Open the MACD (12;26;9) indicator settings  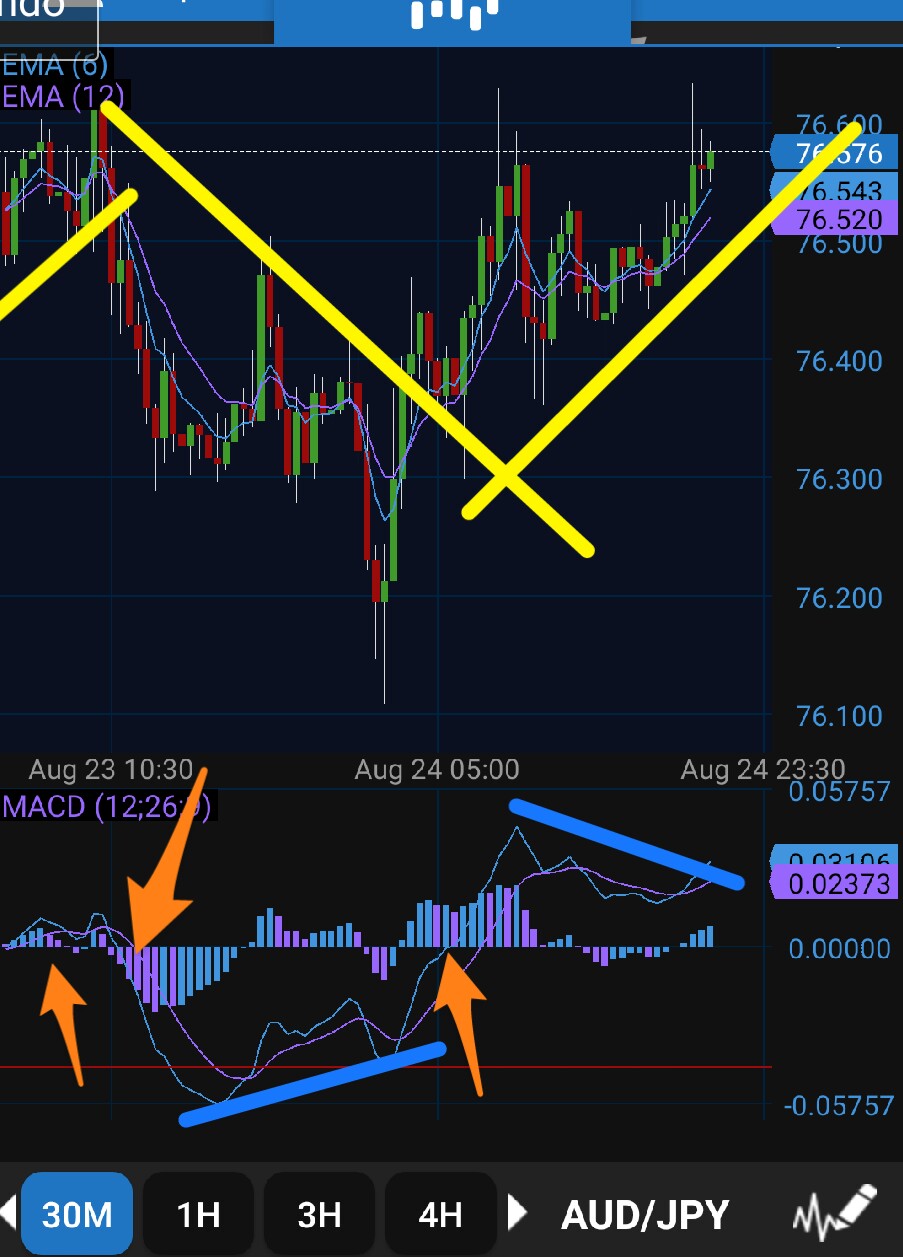point(106,806)
